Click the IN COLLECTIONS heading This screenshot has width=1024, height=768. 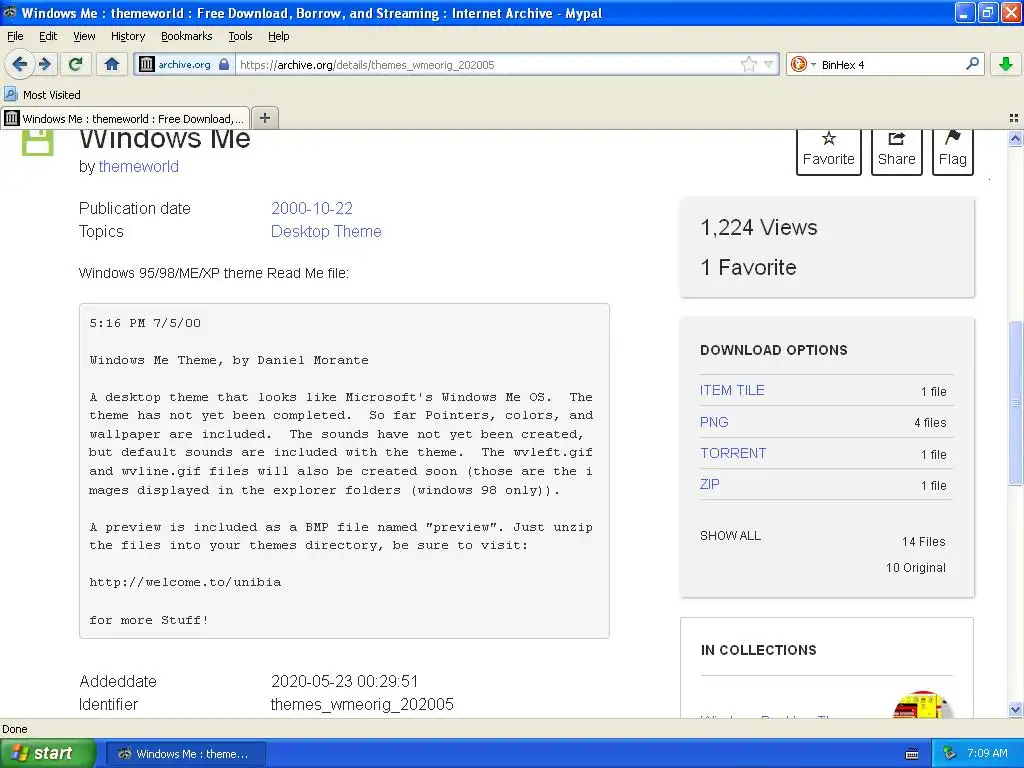(758, 650)
